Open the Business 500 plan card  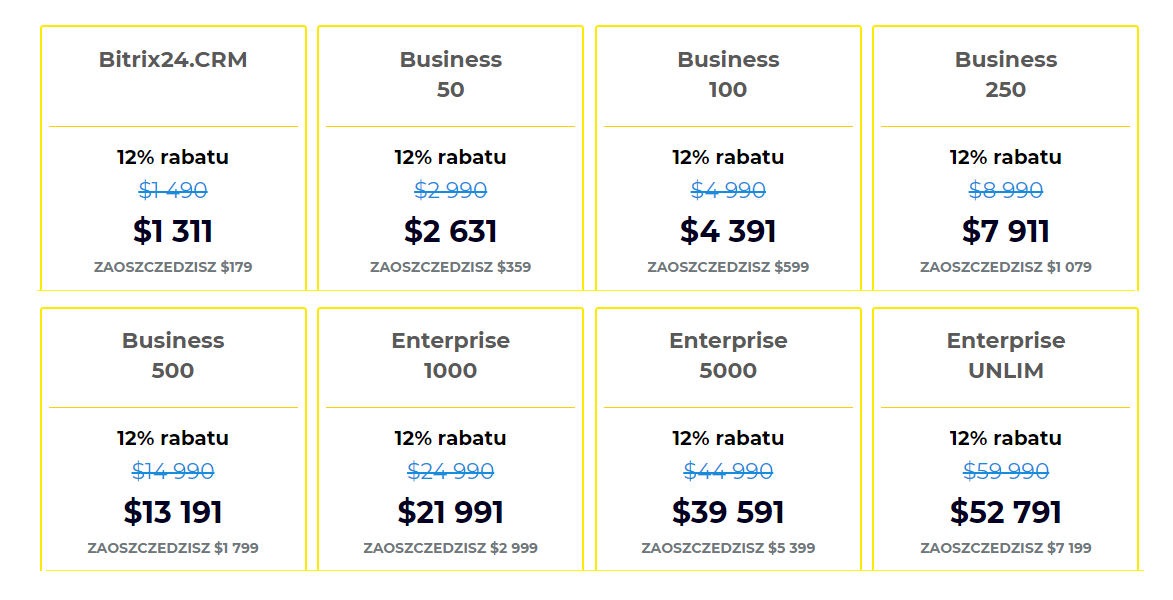pyautogui.click(x=173, y=439)
